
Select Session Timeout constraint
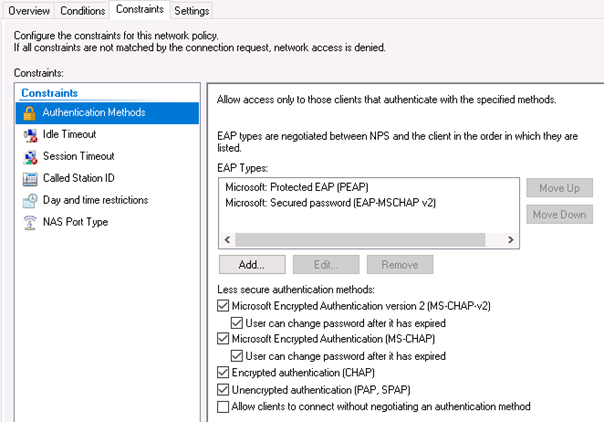pyautogui.click(x=107, y=156)
